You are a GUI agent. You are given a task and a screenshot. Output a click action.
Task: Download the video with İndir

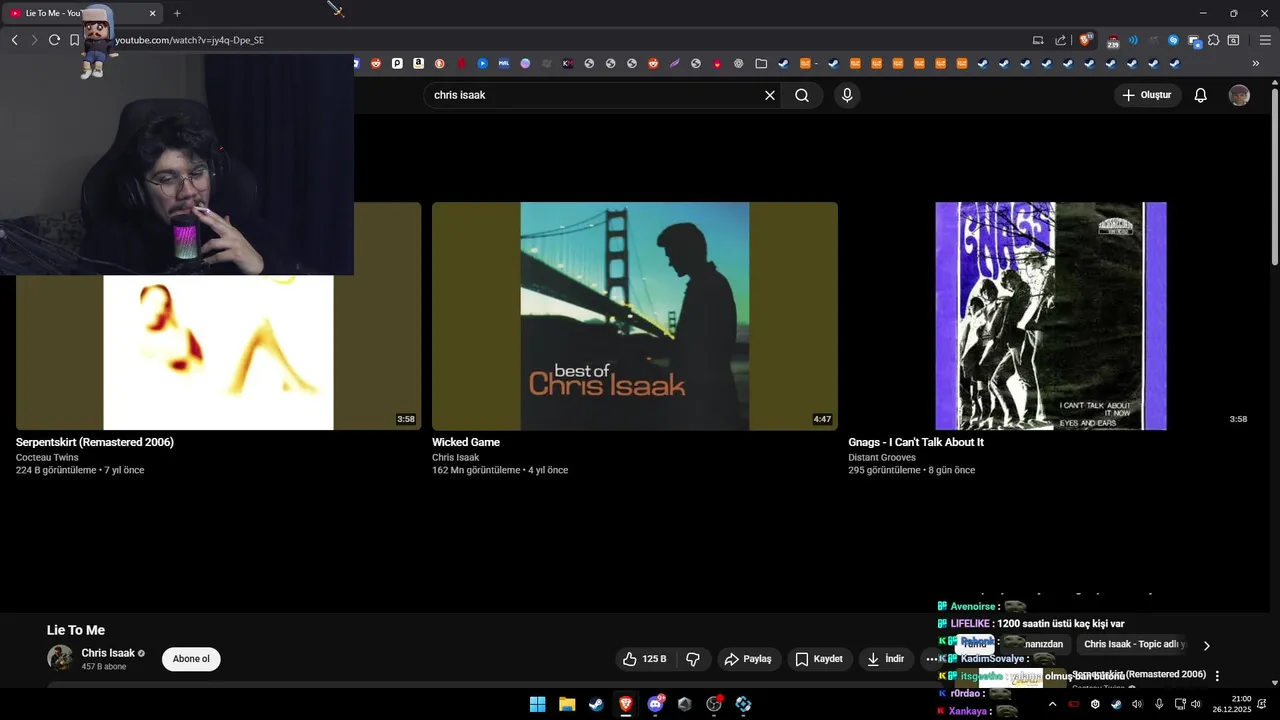[x=886, y=659]
